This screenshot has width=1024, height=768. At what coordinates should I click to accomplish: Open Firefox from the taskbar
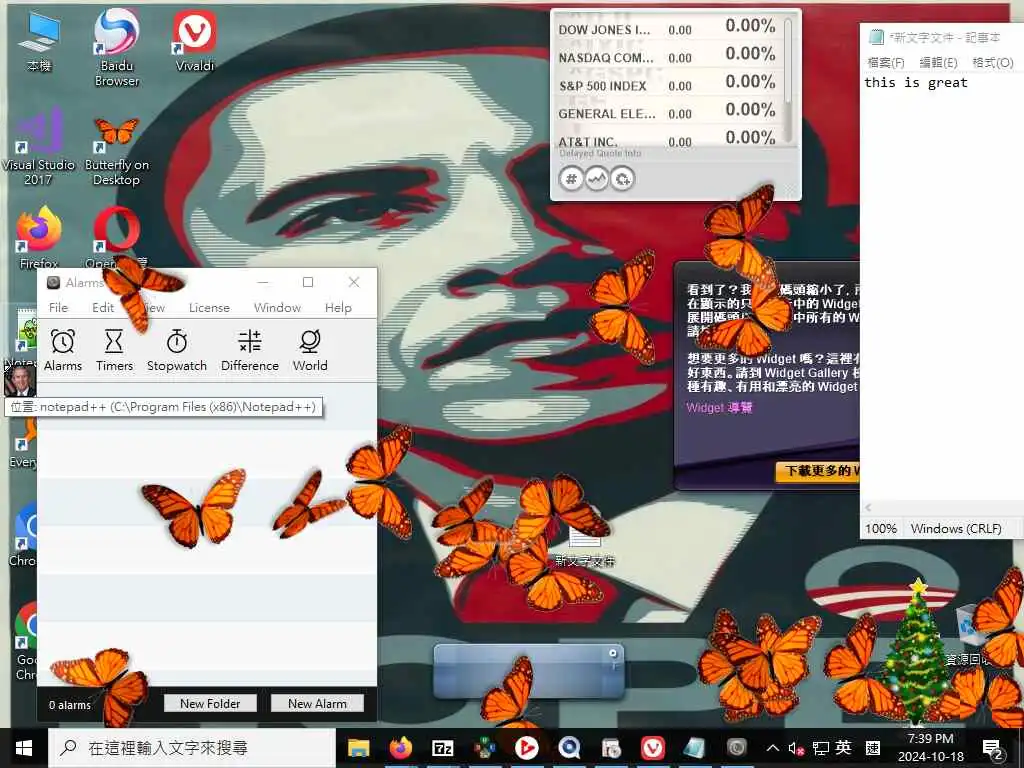tap(400, 748)
